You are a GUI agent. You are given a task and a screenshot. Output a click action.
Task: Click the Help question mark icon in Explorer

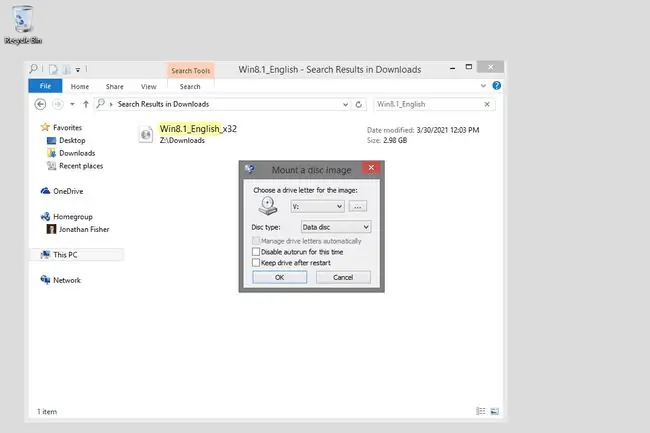pos(496,86)
